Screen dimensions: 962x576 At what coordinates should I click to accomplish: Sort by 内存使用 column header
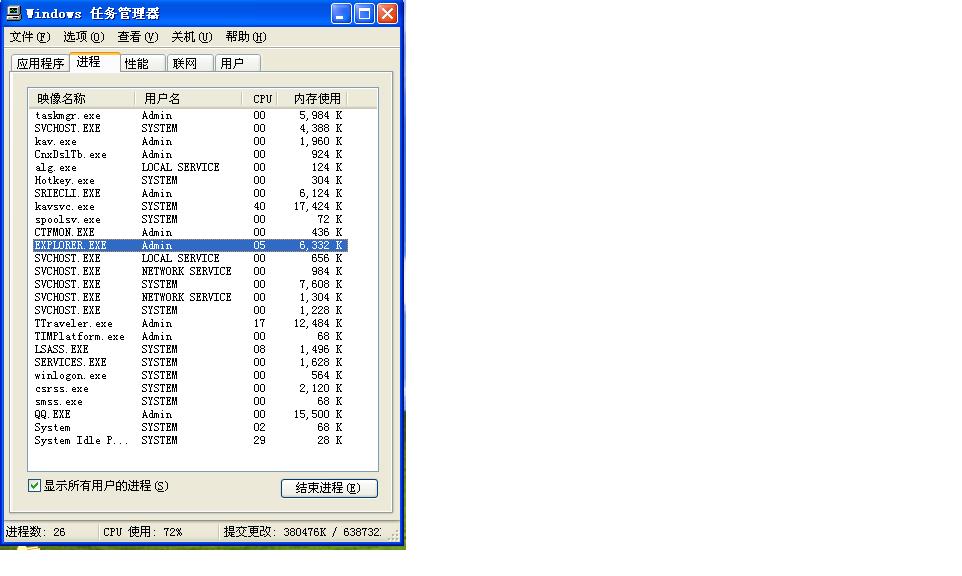click(312, 99)
